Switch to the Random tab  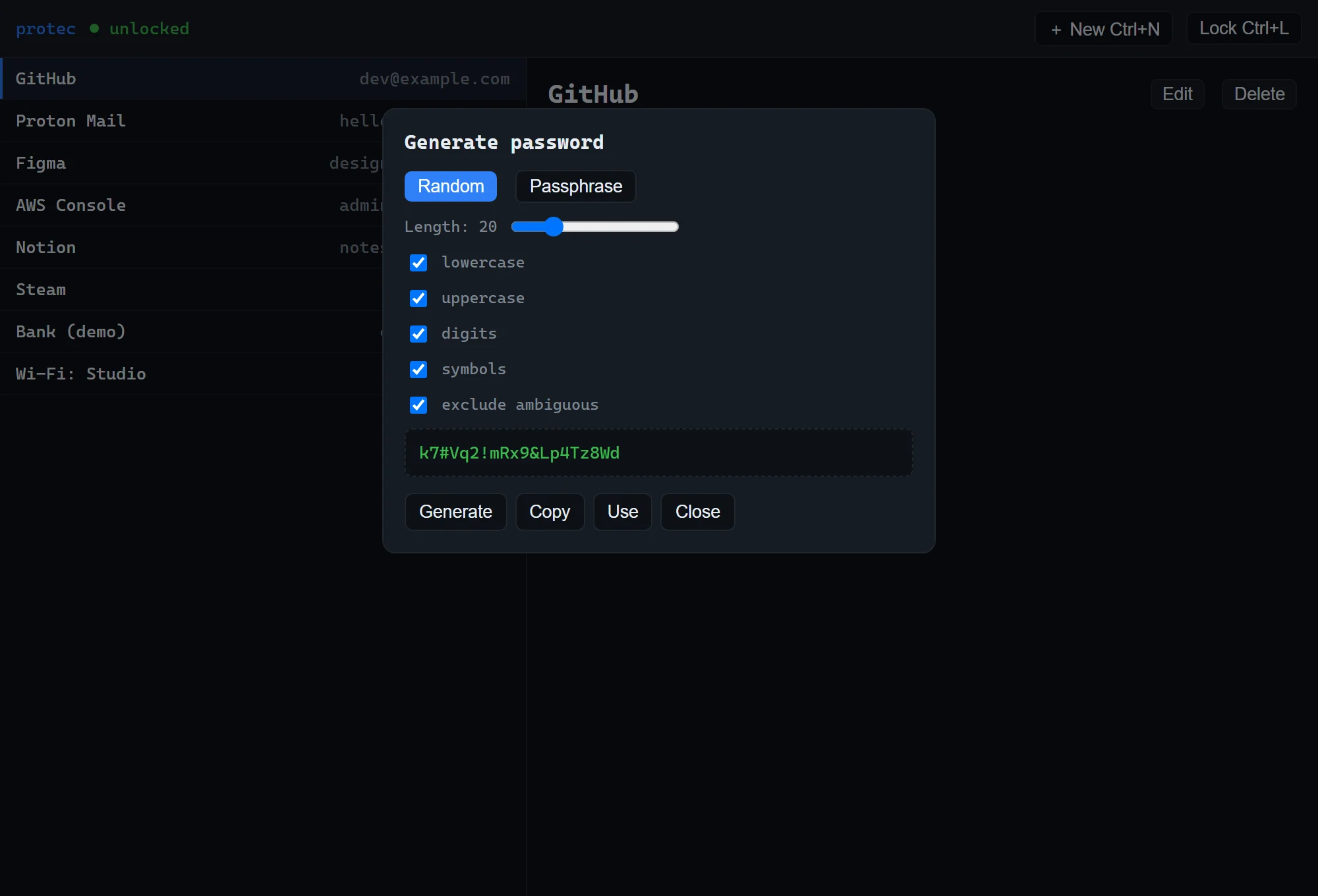451,186
